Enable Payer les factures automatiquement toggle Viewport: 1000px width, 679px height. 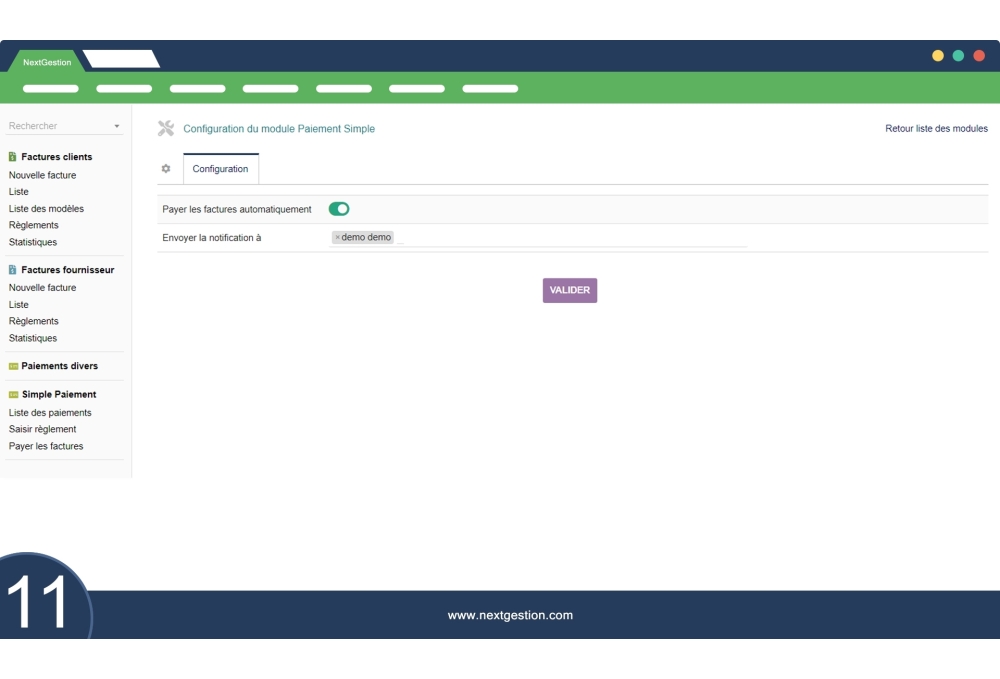click(x=339, y=208)
